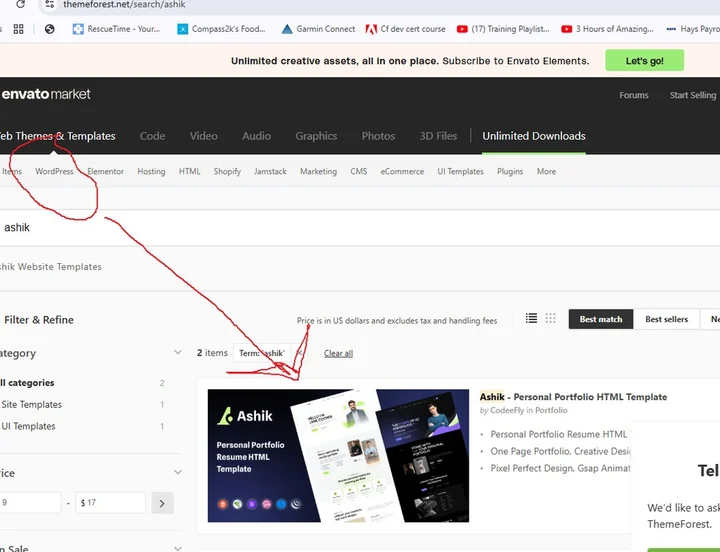Filter by Site Templates category

click(31, 405)
